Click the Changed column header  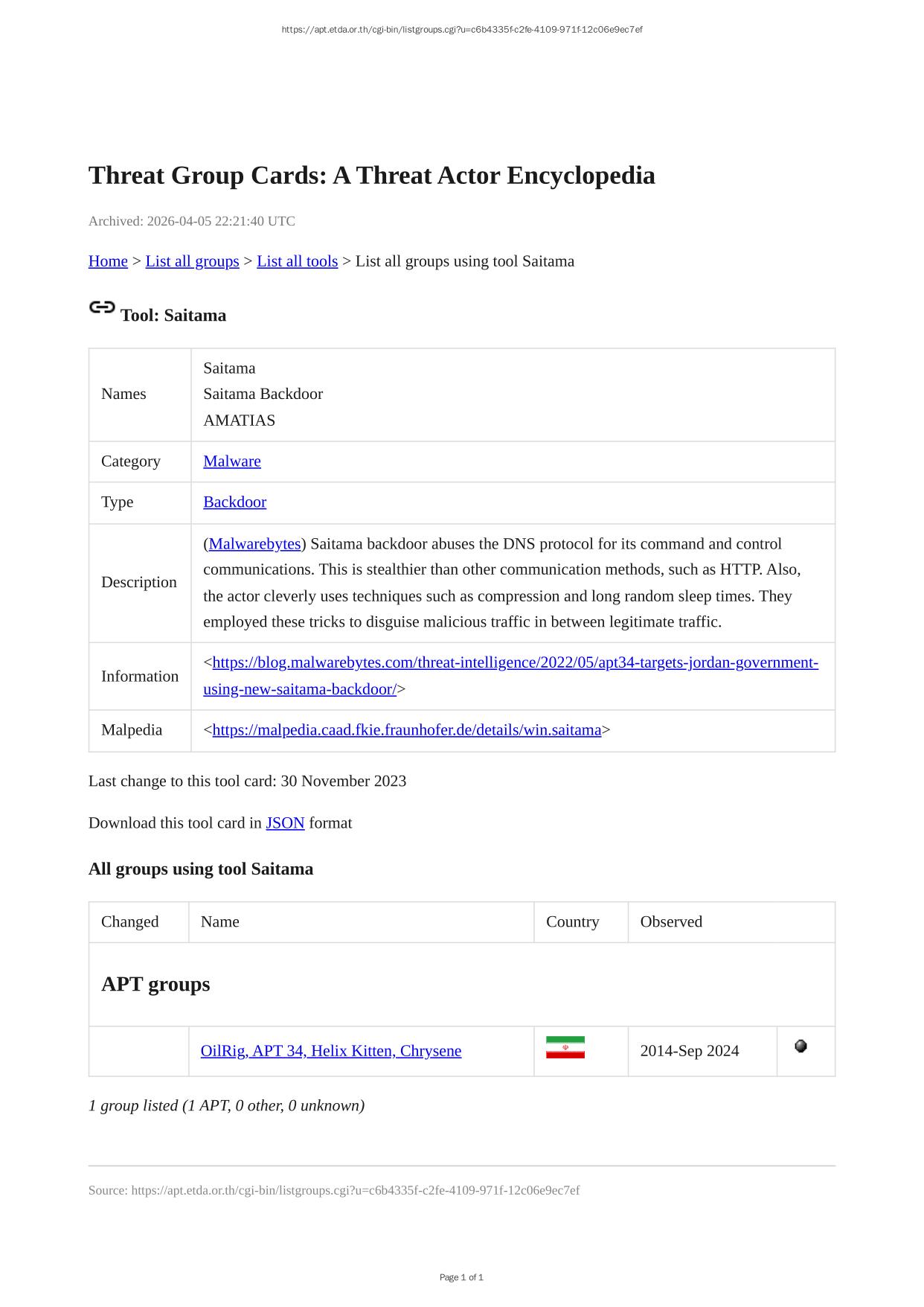[x=130, y=922]
